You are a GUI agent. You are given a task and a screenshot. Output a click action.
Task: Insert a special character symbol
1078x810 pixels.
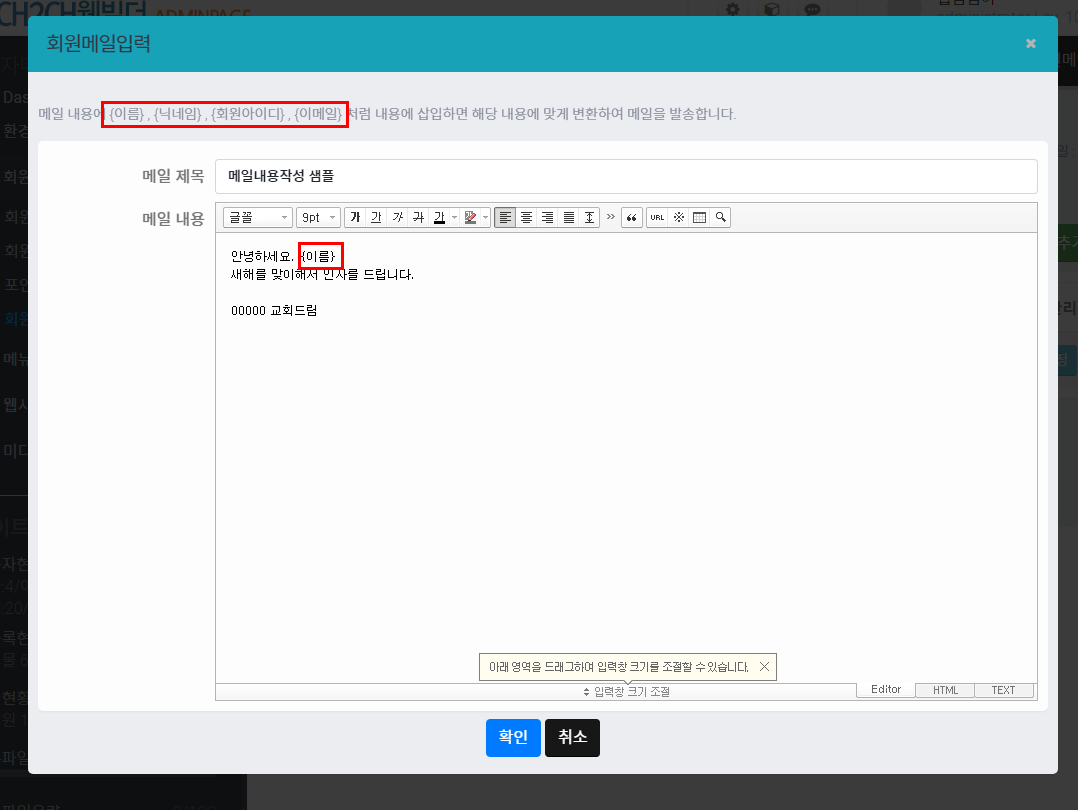point(678,218)
